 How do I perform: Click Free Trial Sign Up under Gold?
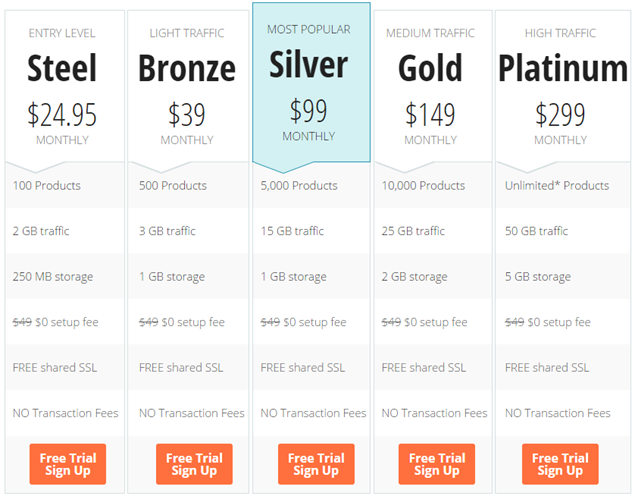[x=437, y=464]
